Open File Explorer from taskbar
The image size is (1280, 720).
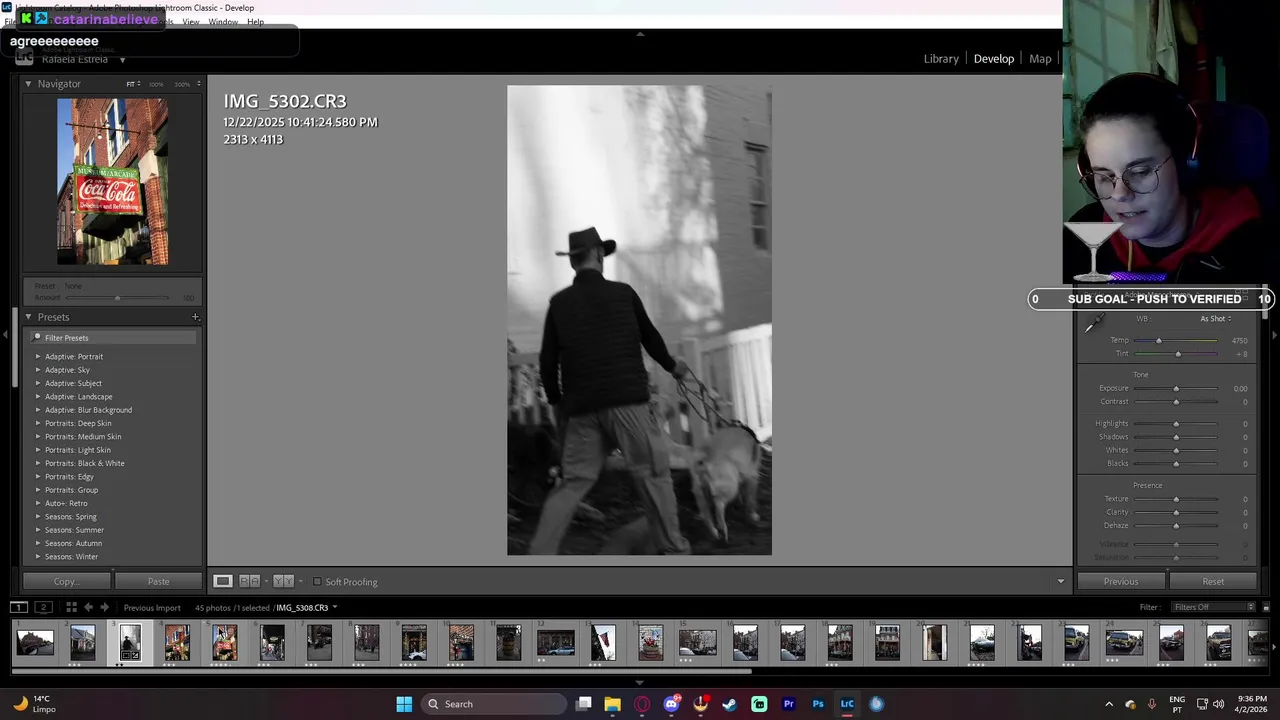[x=612, y=704]
